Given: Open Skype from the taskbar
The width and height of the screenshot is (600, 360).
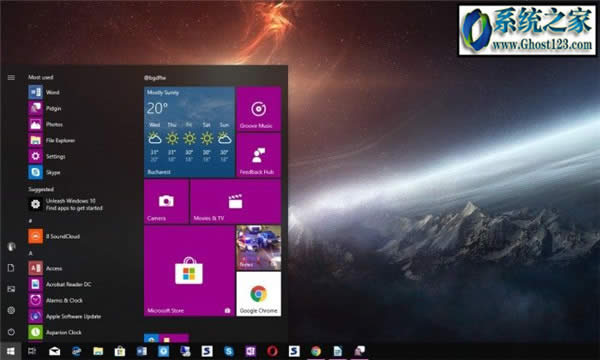Looking at the screenshot, I should (229, 351).
